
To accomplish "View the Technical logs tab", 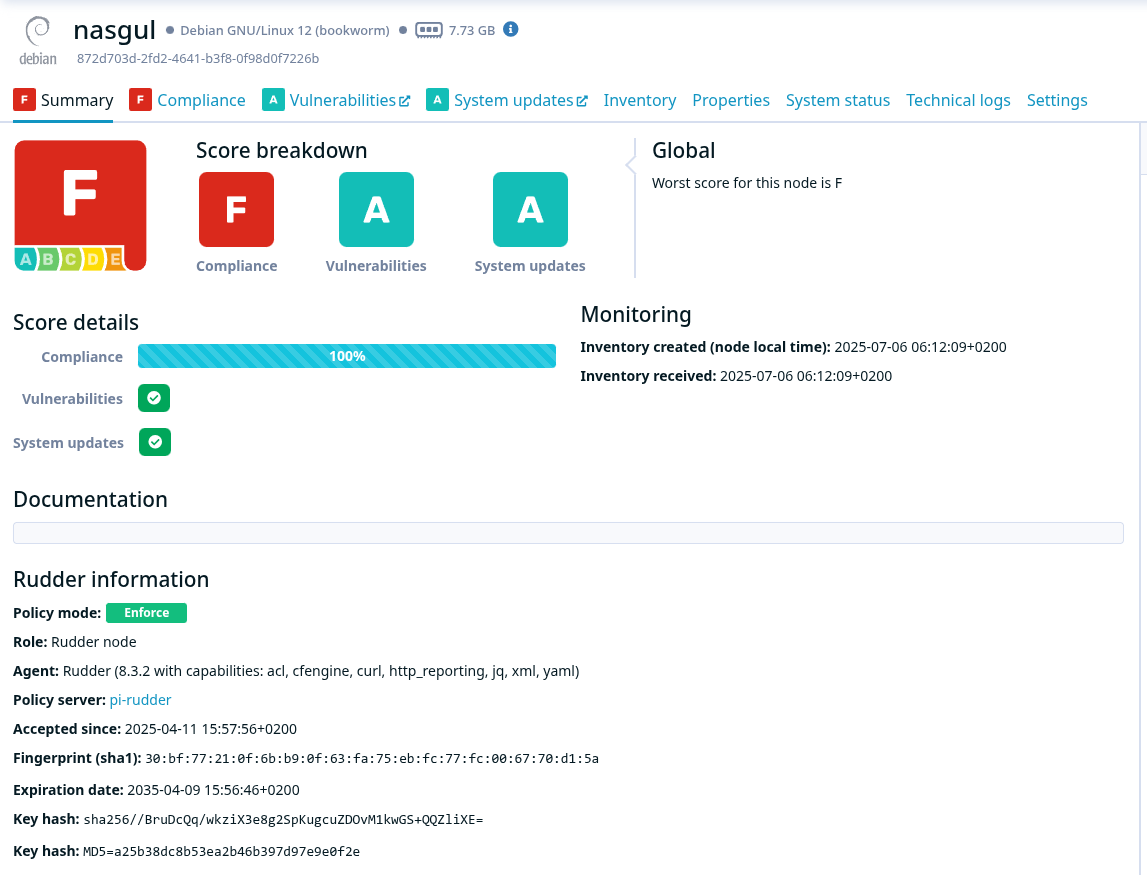I will tap(958, 100).
